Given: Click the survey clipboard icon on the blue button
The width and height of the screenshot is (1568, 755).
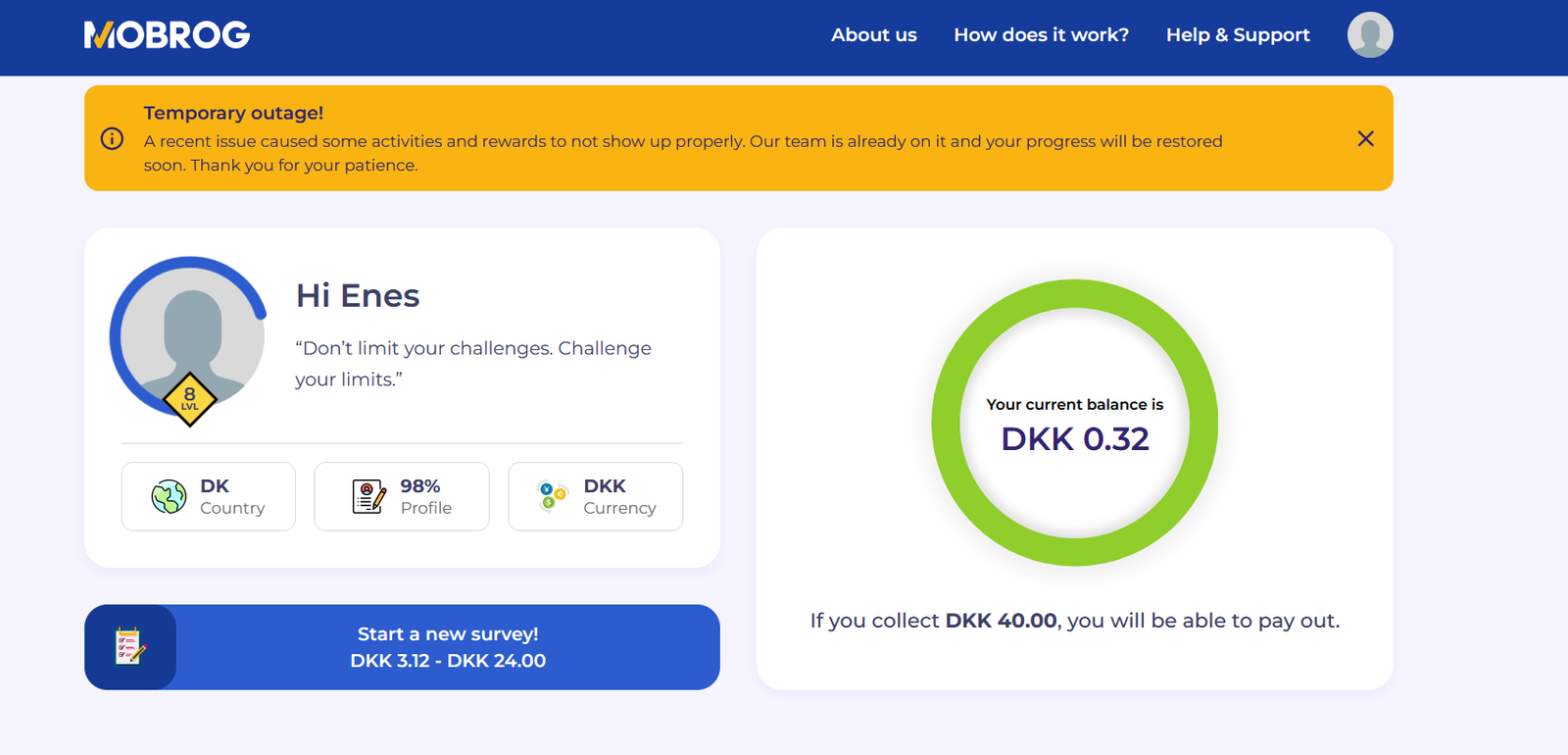Looking at the screenshot, I should point(130,647).
